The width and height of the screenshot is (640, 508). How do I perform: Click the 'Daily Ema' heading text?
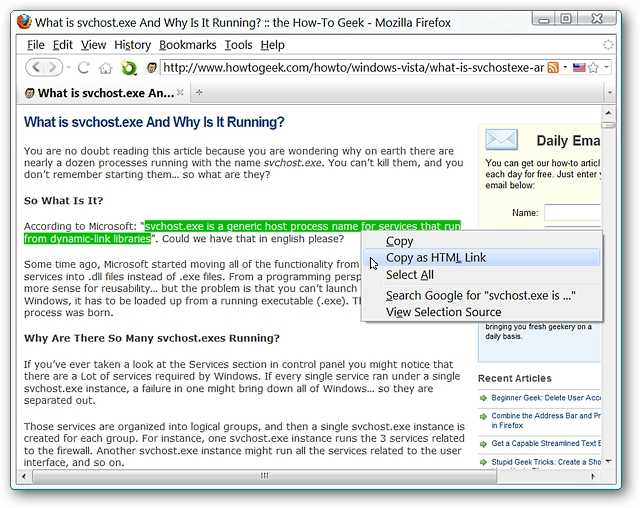[568, 141]
